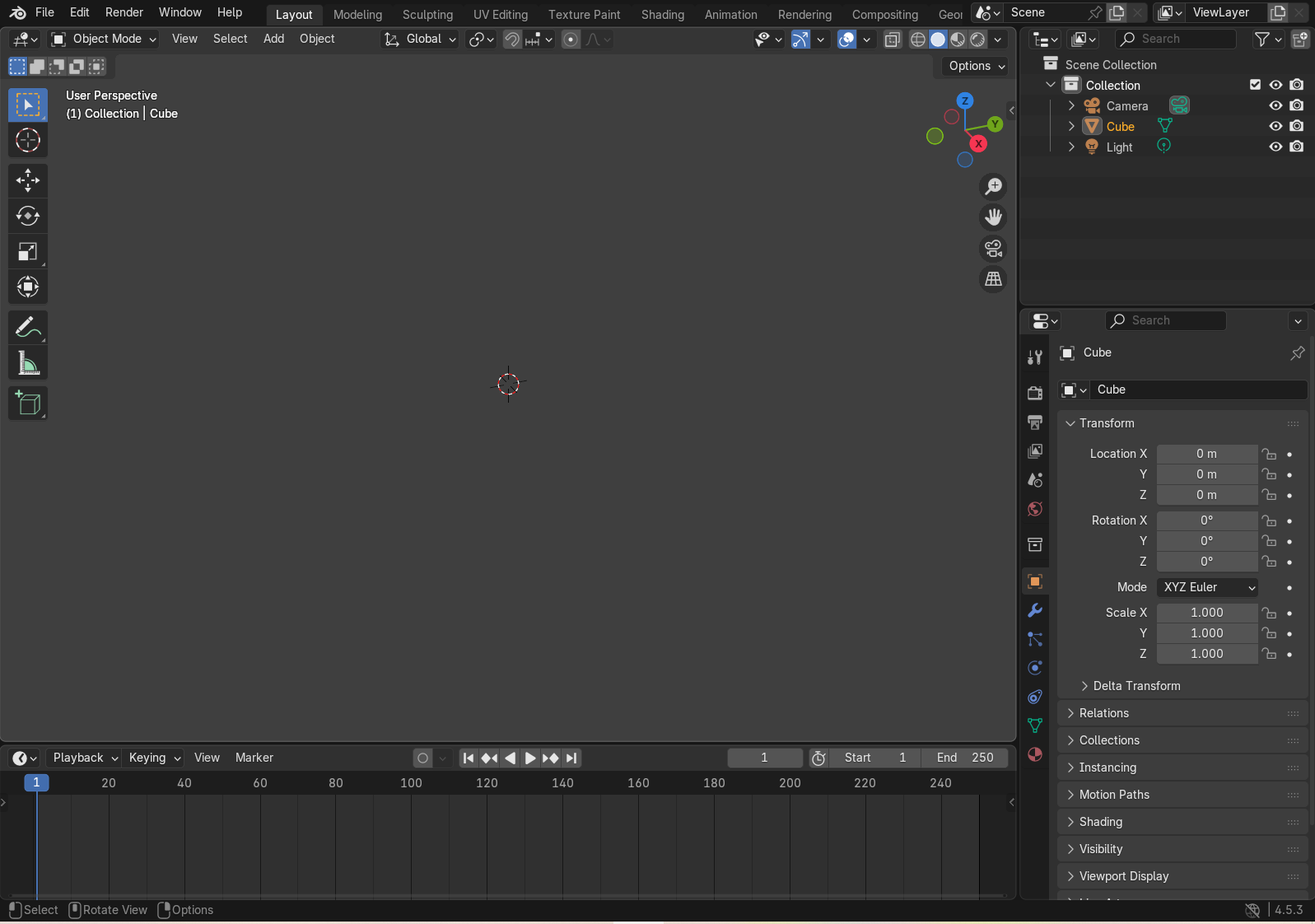Toggle X-ray display in viewport header

(x=893, y=40)
